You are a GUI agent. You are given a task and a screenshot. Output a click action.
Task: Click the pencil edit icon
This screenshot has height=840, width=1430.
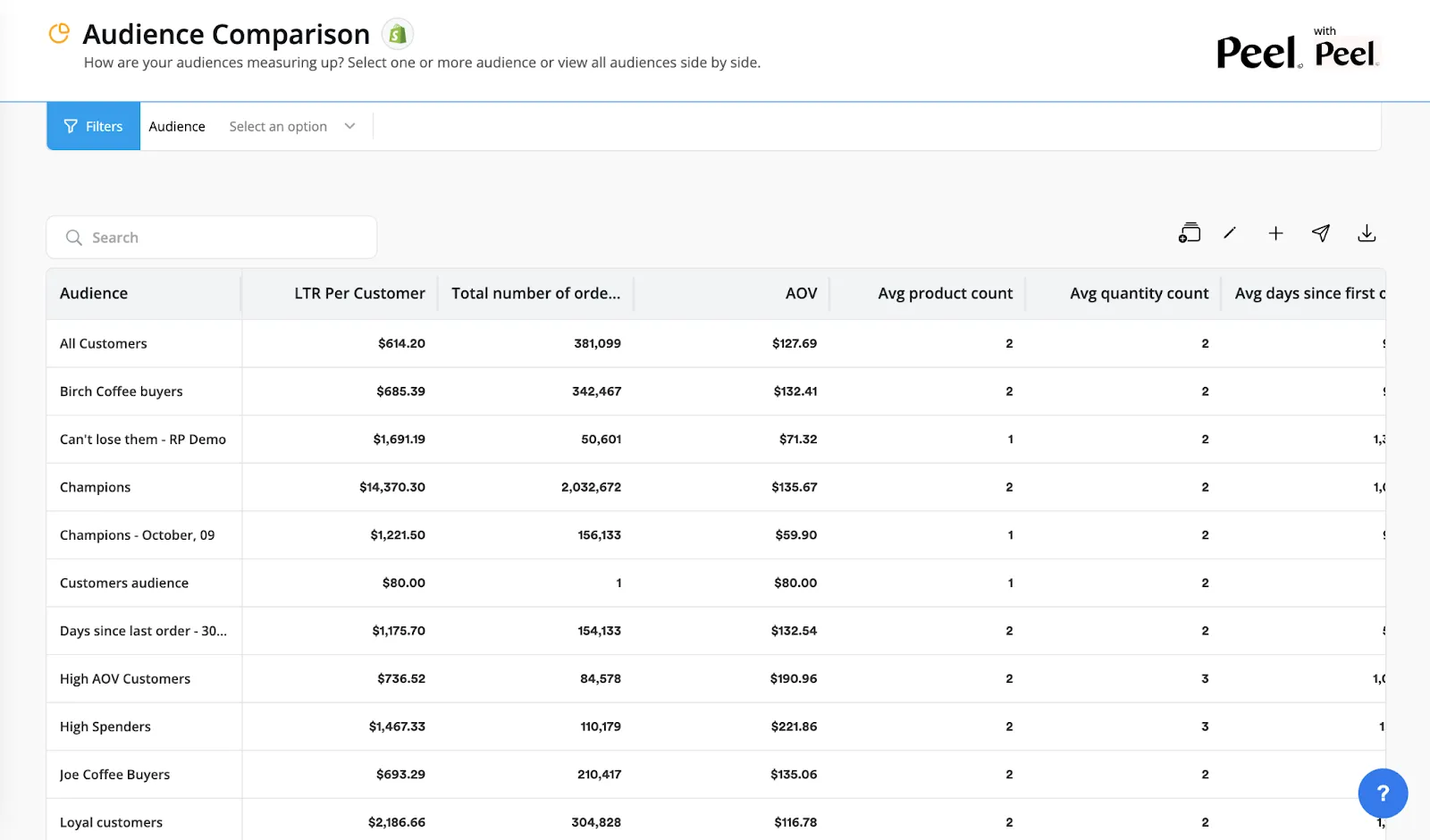point(1230,233)
